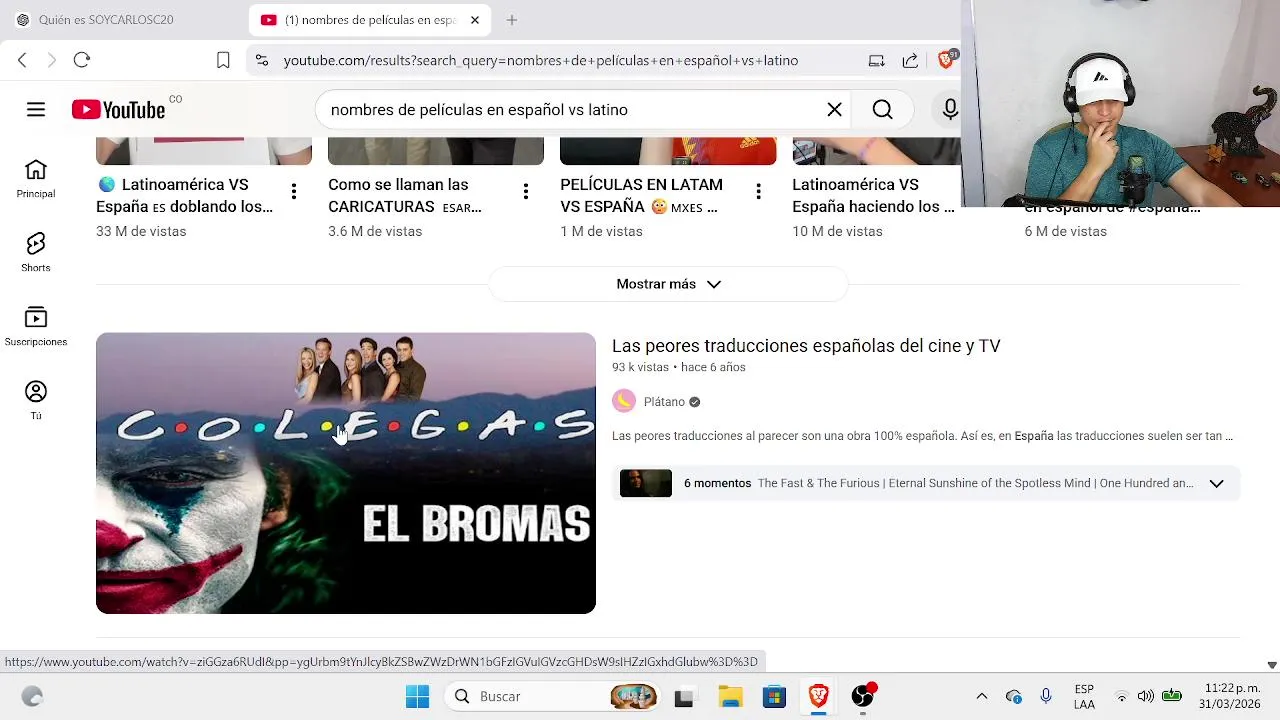The height and width of the screenshot is (720, 1280).
Task: Open the share page icon in address bar
Action: pyautogui.click(x=910, y=60)
